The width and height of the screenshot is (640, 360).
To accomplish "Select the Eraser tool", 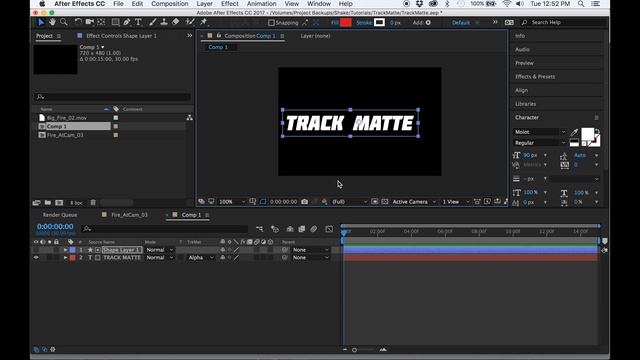I will click(176, 22).
